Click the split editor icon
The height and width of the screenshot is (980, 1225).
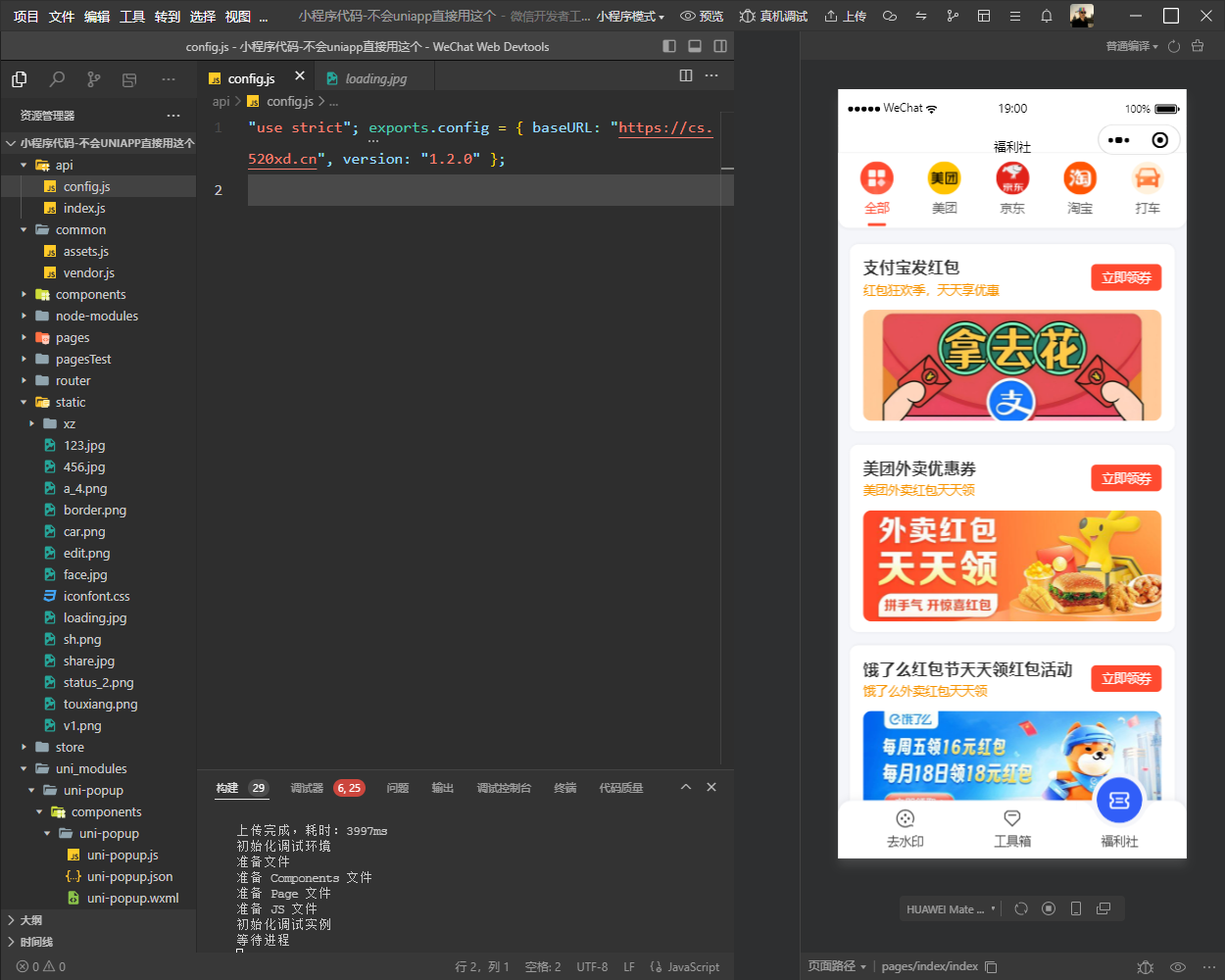point(686,75)
